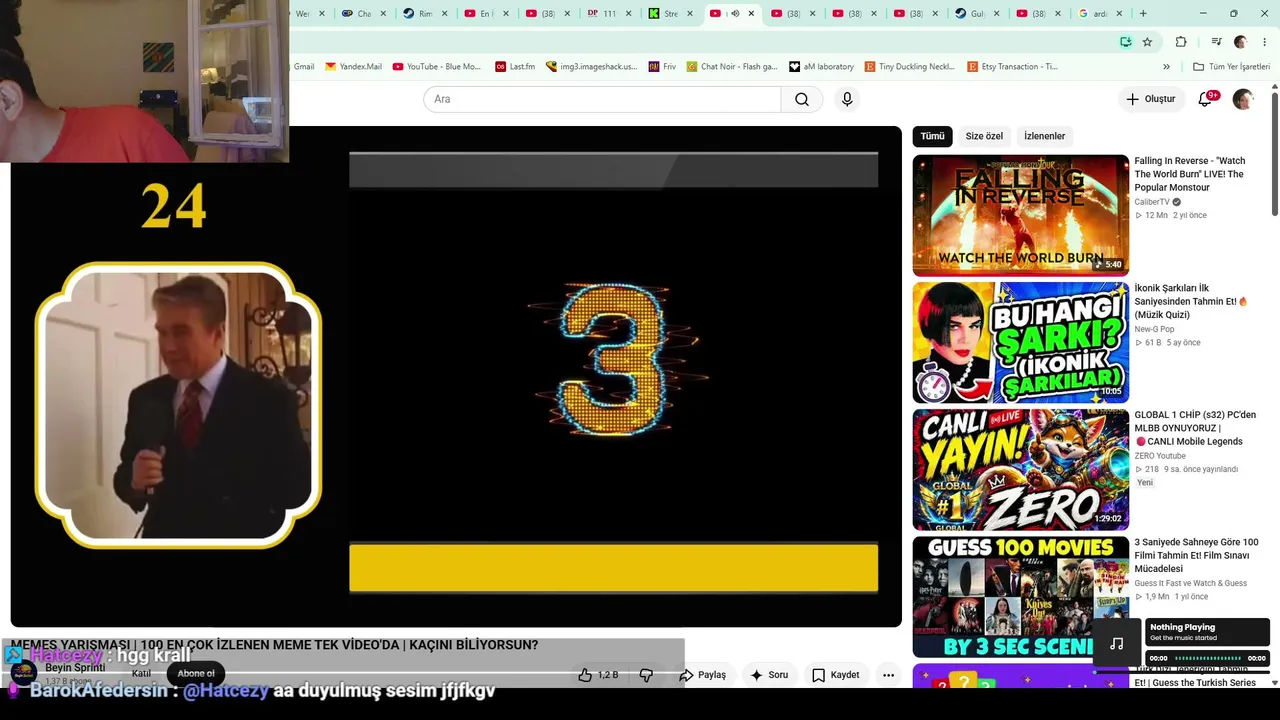
Task: Subscribe with the Abone ol button
Action: tap(196, 673)
